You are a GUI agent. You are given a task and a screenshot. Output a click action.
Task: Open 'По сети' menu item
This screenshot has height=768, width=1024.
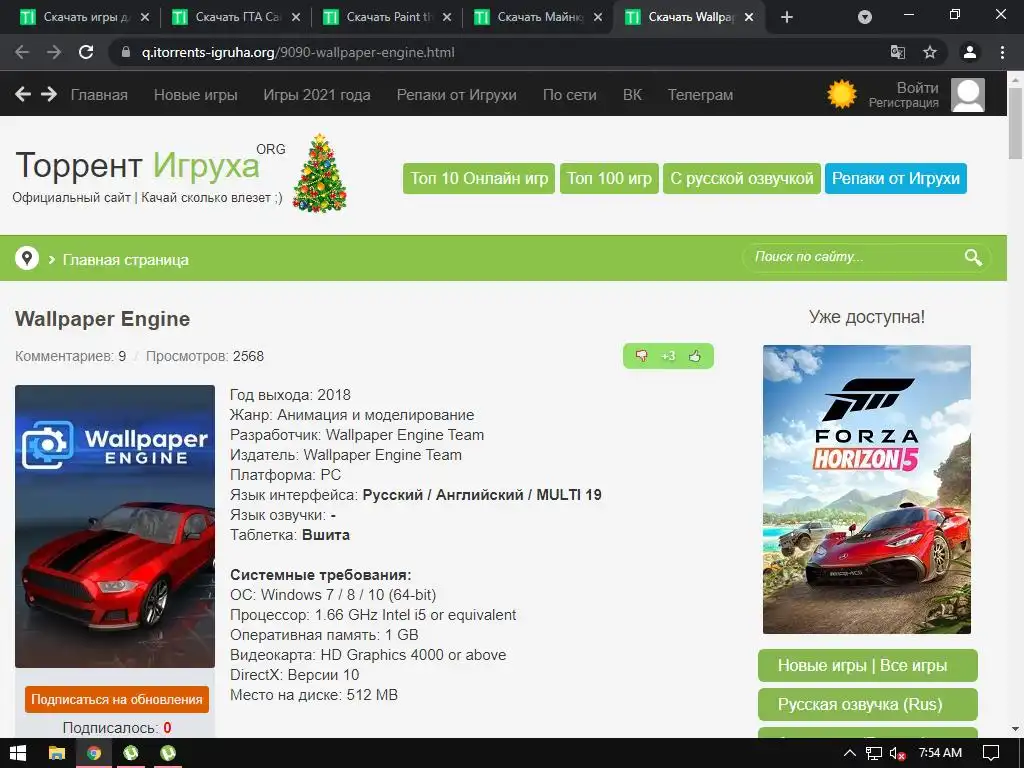point(569,95)
